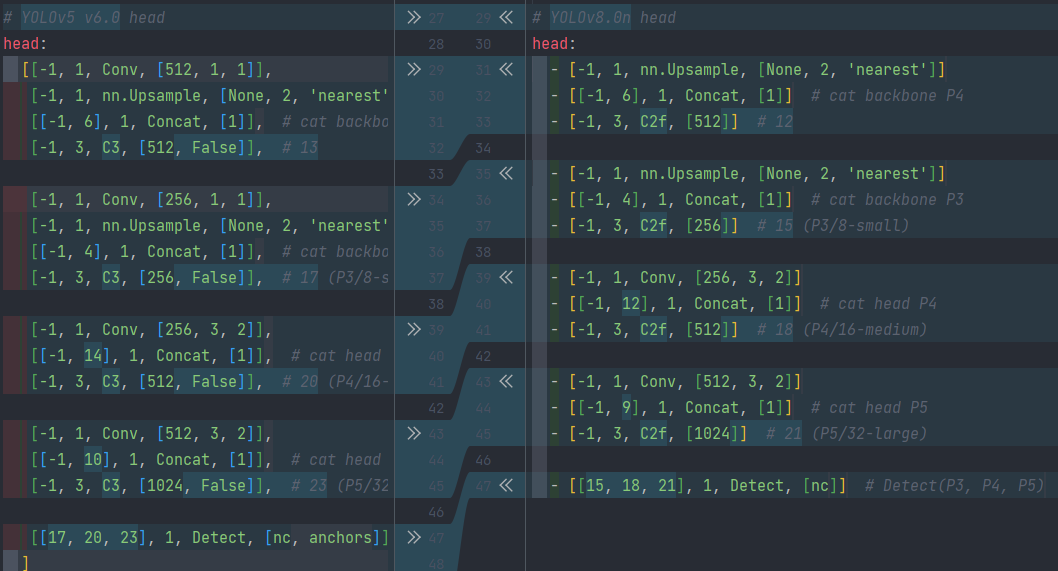Viewport: 1058px width, 571px height.
Task: Click the << accept arrow beside right line 35
Action: 506,173
